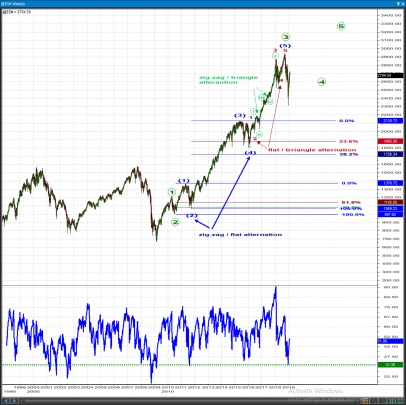Click the rightmost green grid icon

pyautogui.click(x=400, y=401)
